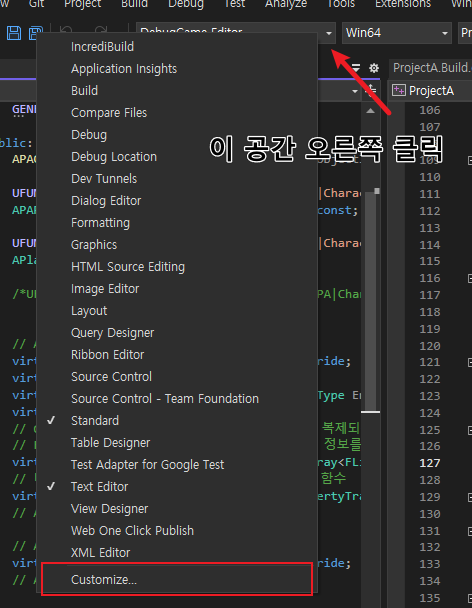Image resolution: width=472 pixels, height=608 pixels.
Task: Select Layout in the context menu
Action: point(177,311)
